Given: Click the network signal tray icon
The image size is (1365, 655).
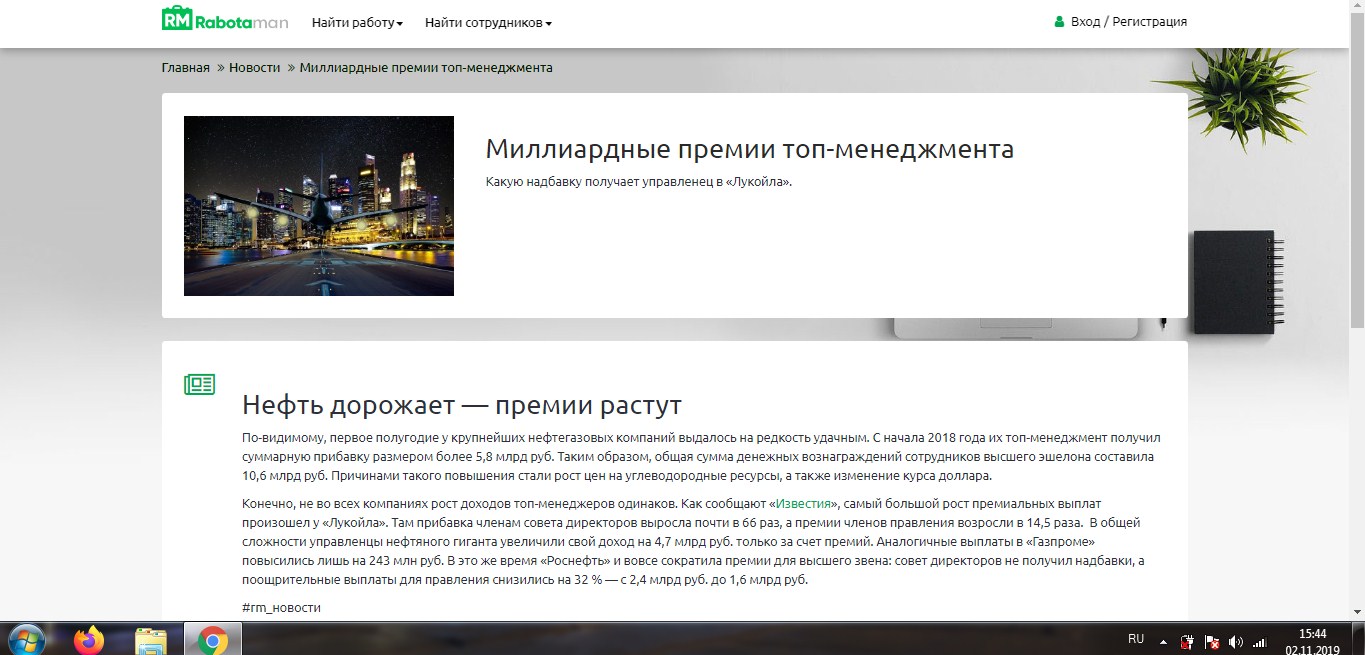Looking at the screenshot, I should pos(1260,641).
